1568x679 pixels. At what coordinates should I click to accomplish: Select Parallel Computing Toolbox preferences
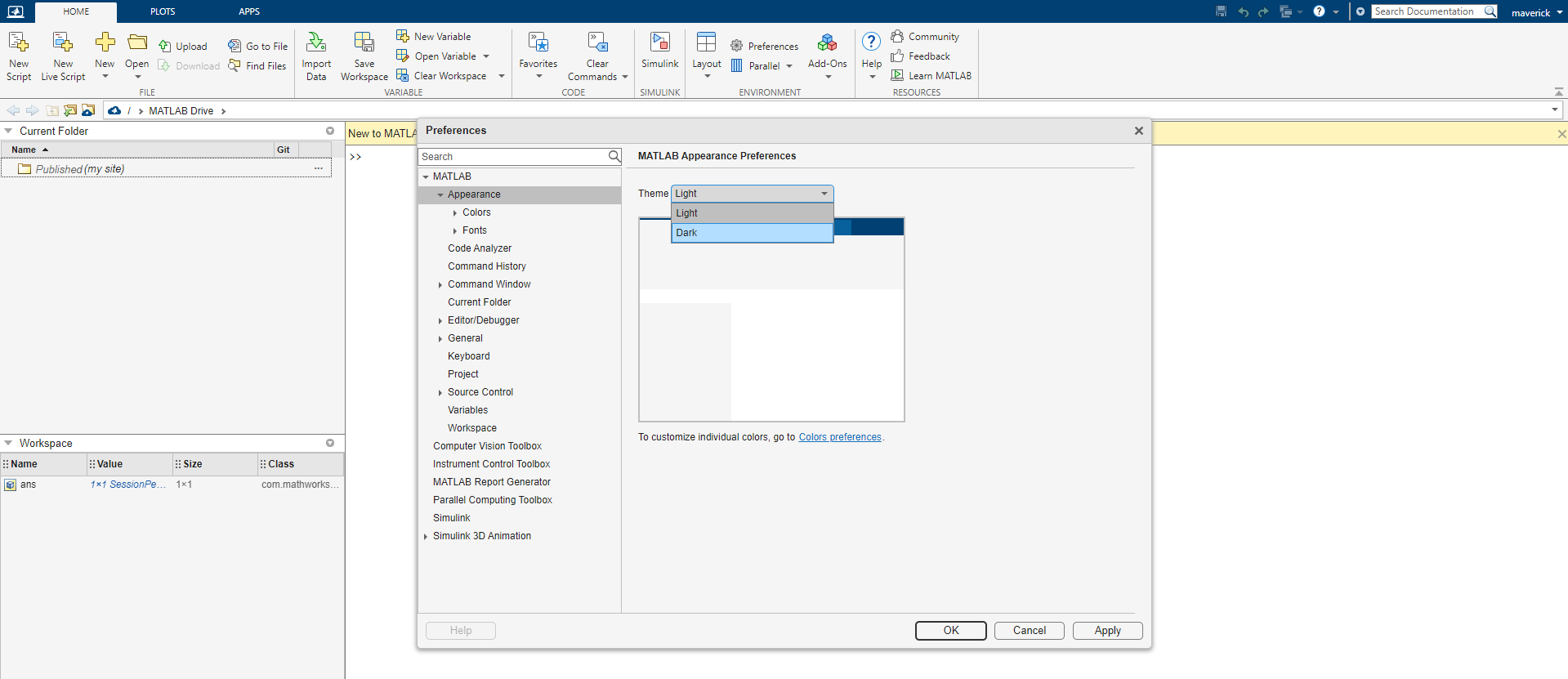click(x=493, y=500)
